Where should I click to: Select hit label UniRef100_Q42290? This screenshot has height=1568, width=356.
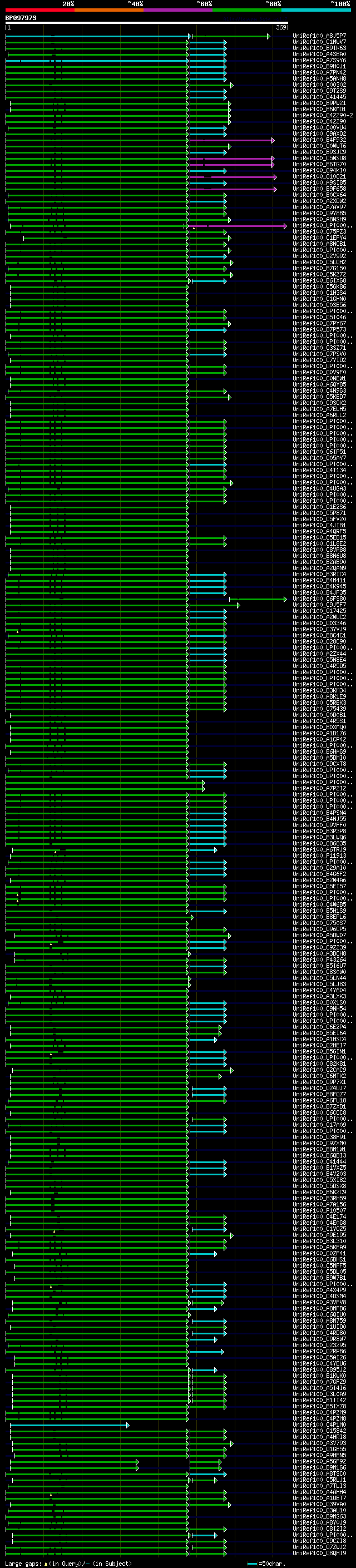pyautogui.click(x=319, y=122)
